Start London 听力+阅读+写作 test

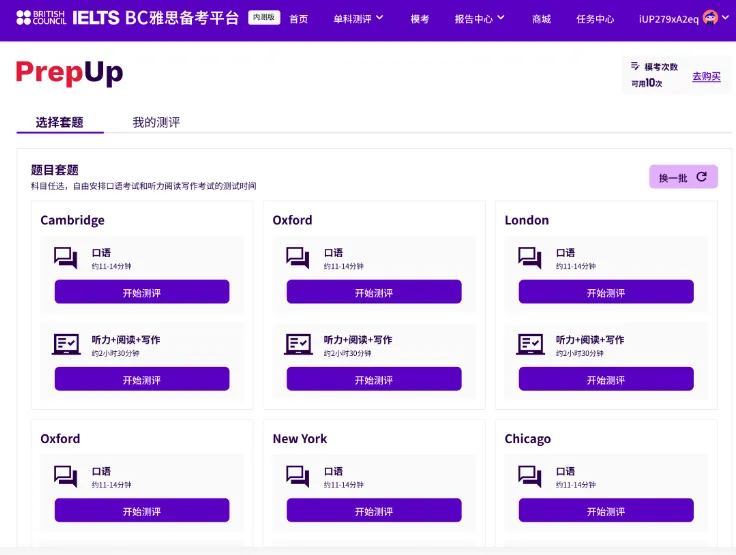coord(606,379)
